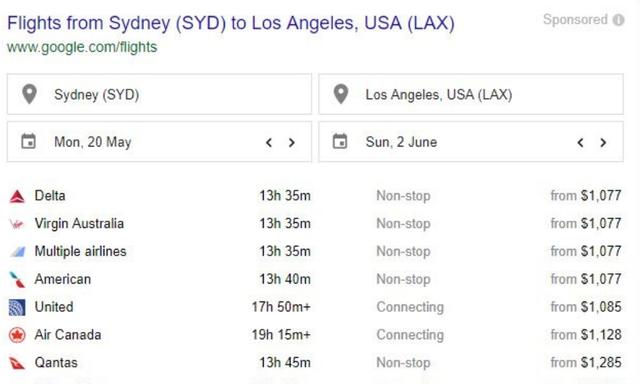Click the Air Canada maple leaf logo
The width and height of the screenshot is (640, 384).
pos(17,335)
